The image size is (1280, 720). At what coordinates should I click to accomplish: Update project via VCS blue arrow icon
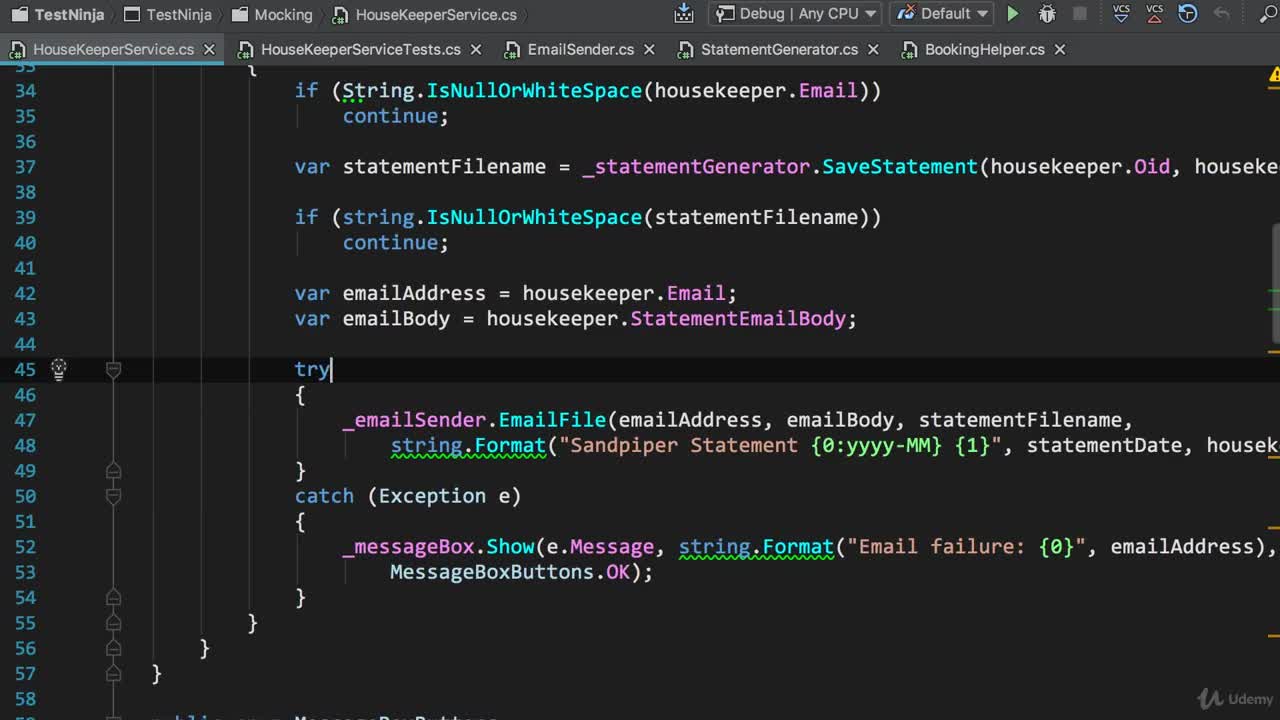[1121, 14]
